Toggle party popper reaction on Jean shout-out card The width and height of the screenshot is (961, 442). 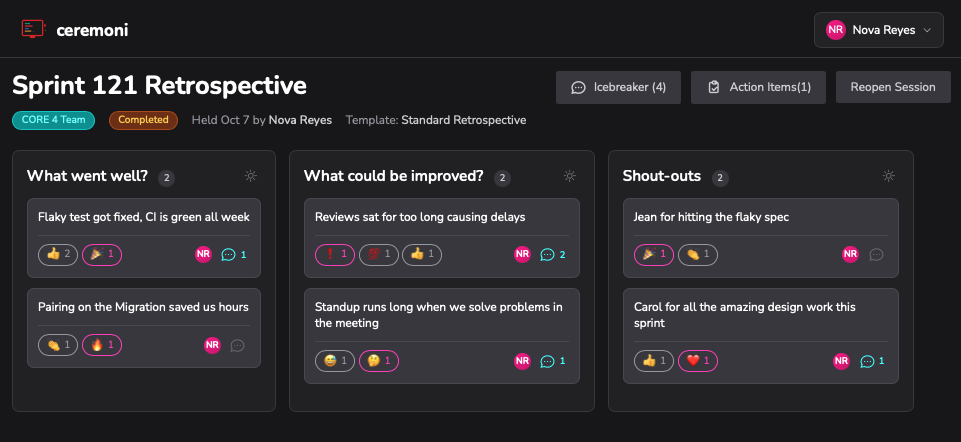tap(654, 254)
